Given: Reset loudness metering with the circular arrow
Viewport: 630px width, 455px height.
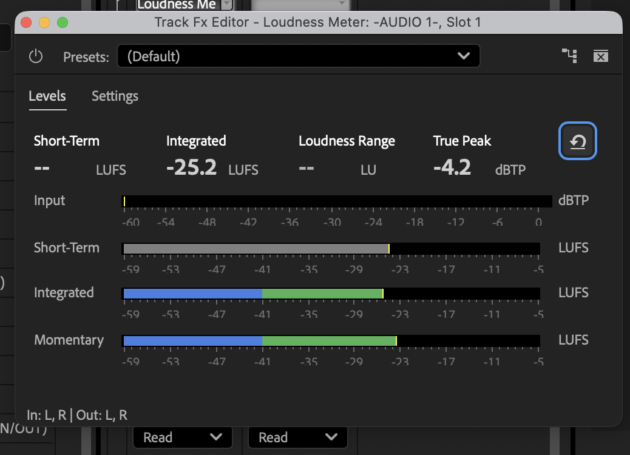Looking at the screenshot, I should 577,141.
